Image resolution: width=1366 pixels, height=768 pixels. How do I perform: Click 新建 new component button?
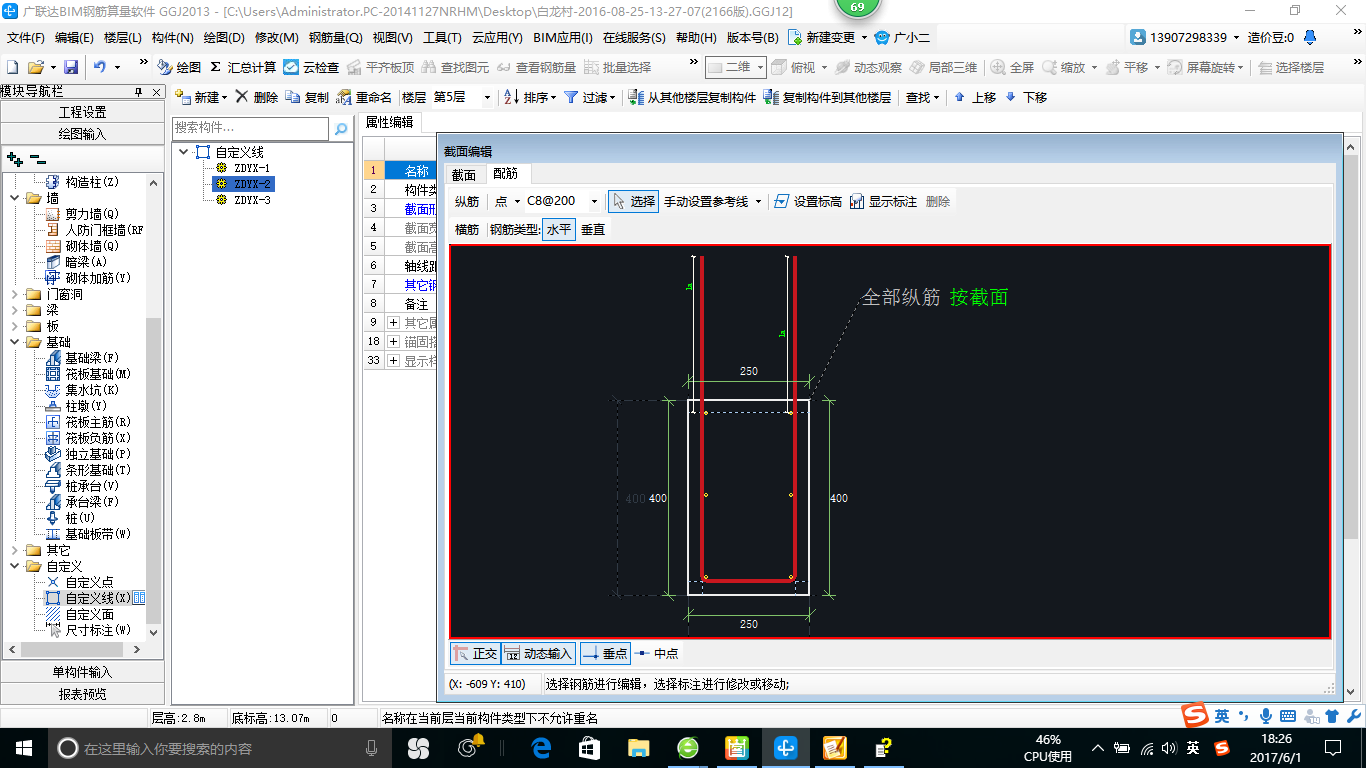(200, 97)
